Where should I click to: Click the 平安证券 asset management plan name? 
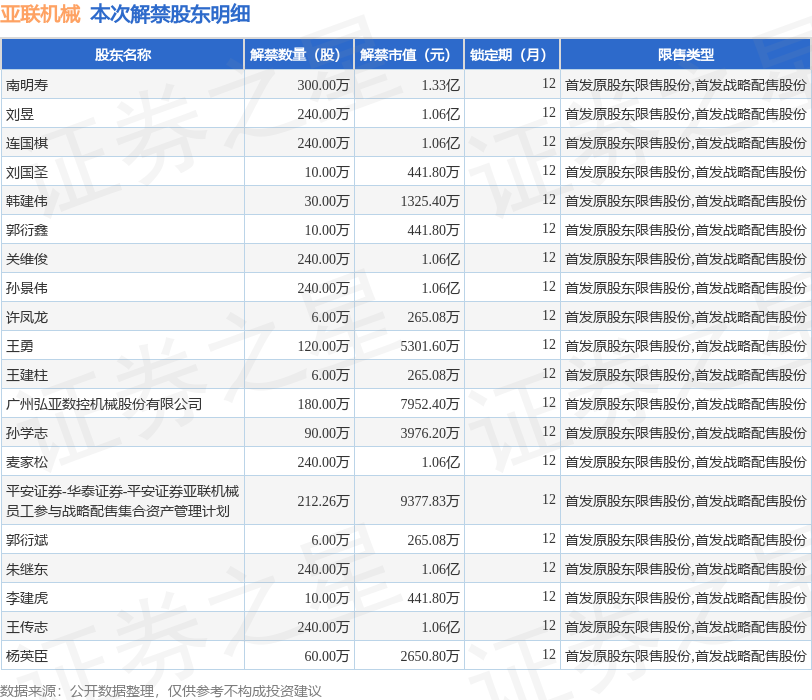(x=122, y=500)
